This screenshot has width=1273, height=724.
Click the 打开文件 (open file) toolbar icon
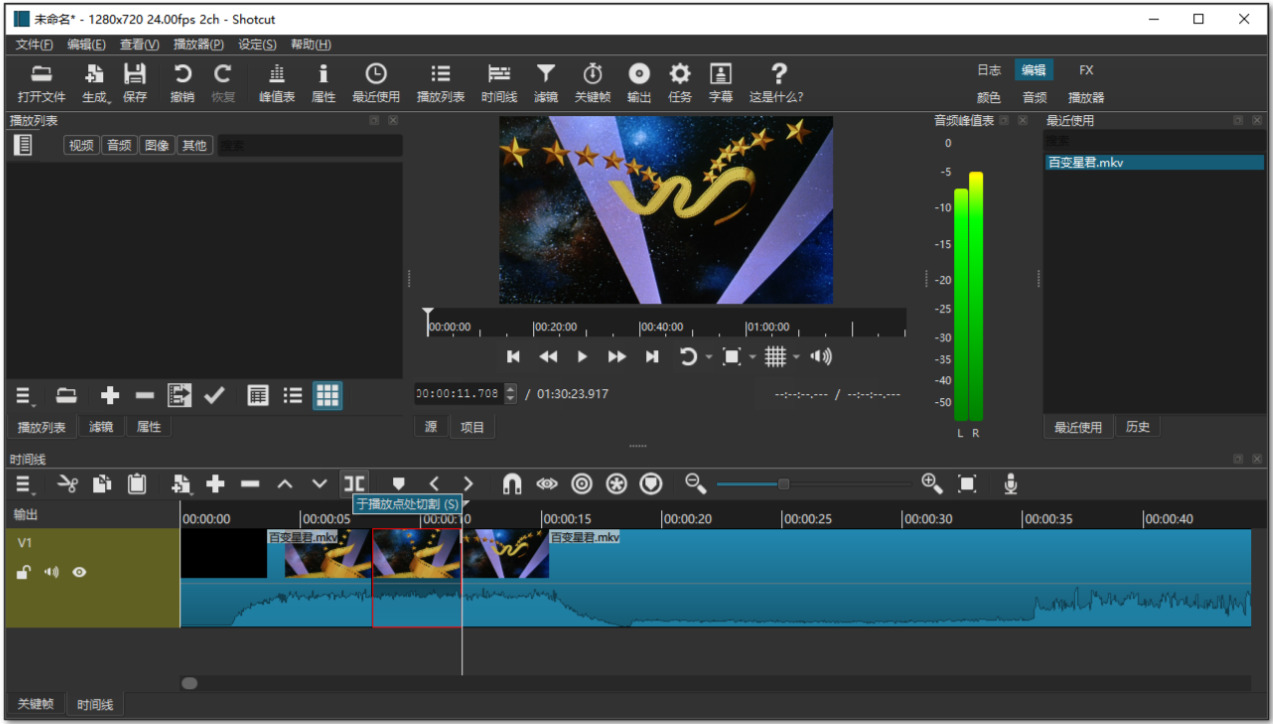[x=41, y=74]
